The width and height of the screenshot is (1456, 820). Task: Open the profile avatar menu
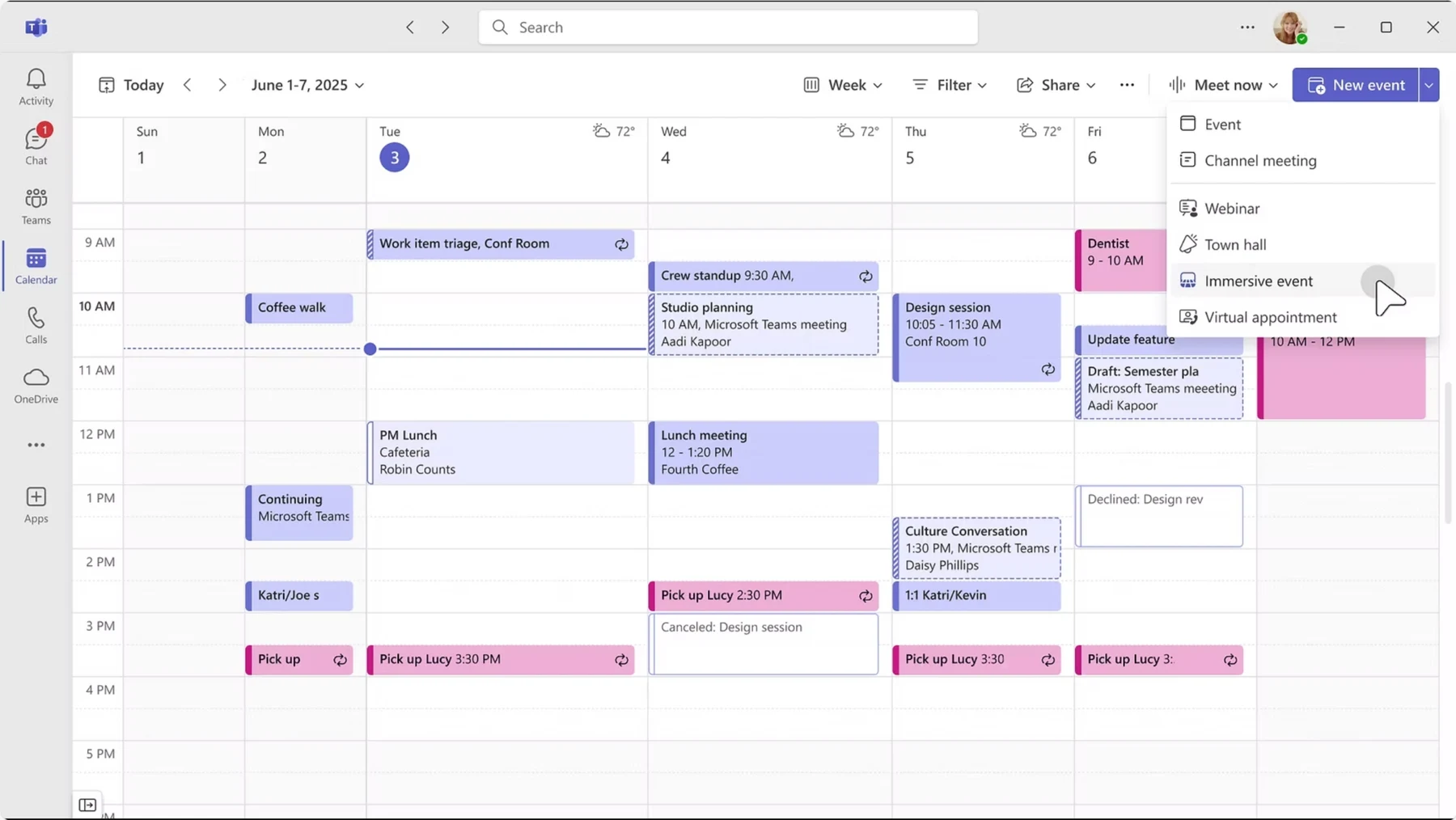[x=1290, y=27]
